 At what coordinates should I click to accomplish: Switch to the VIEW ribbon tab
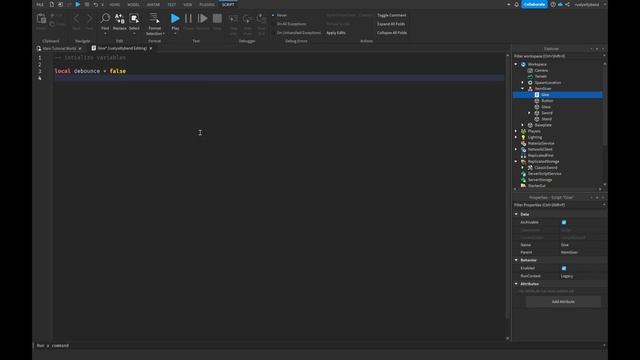(187, 4)
